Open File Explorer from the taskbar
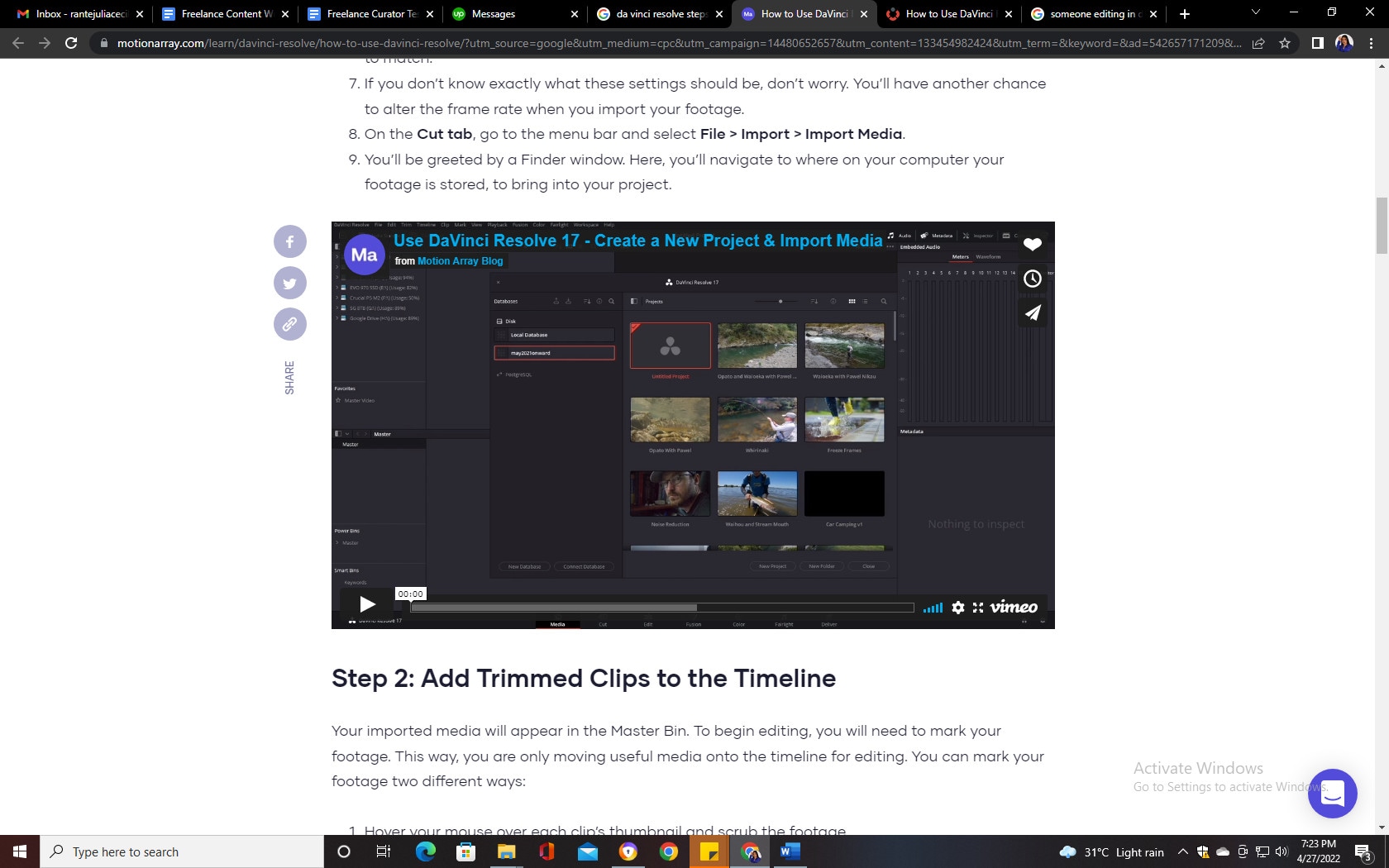This screenshot has height=868, width=1389. click(507, 851)
